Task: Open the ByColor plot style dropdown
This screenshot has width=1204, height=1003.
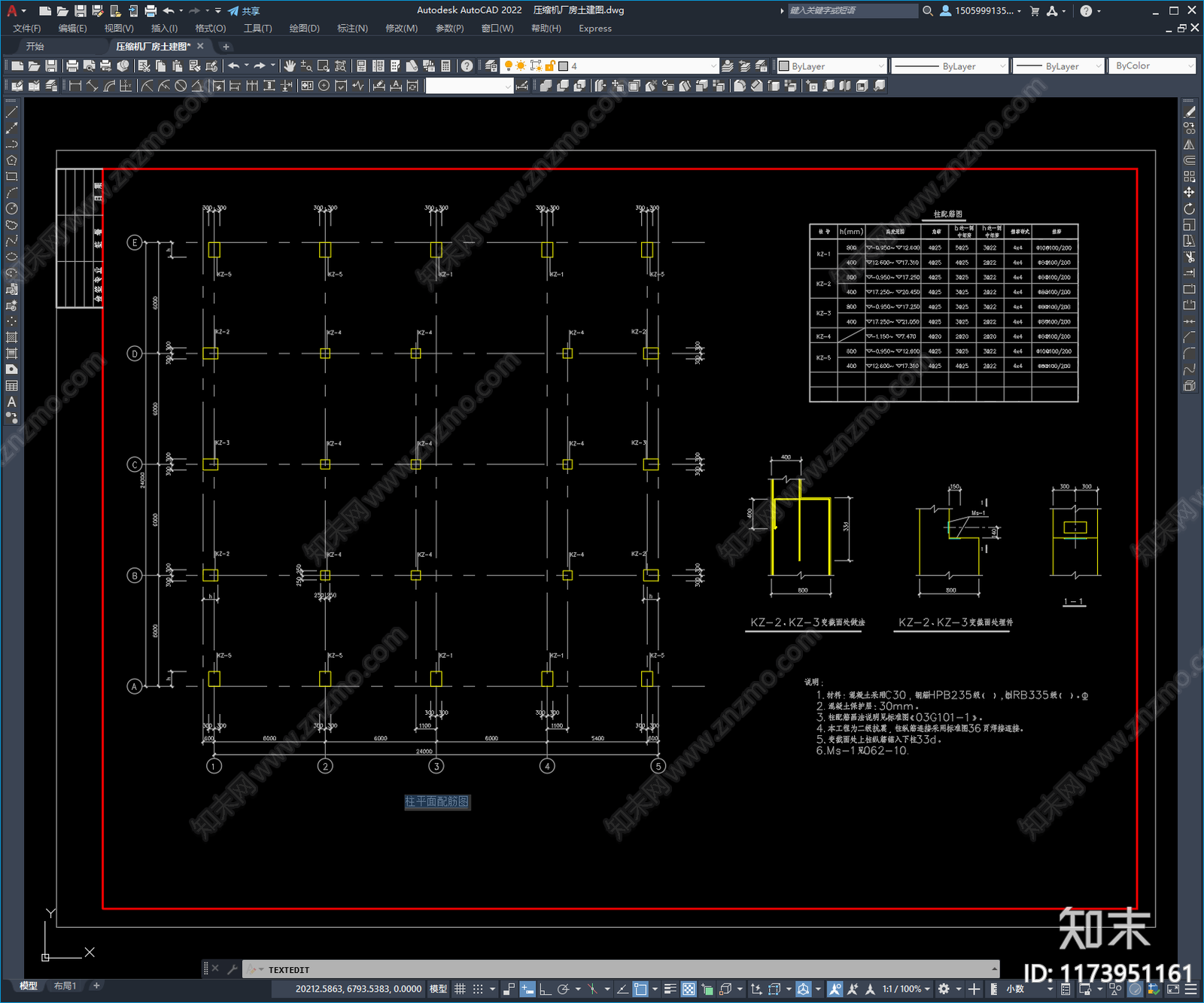Action: [1152, 66]
